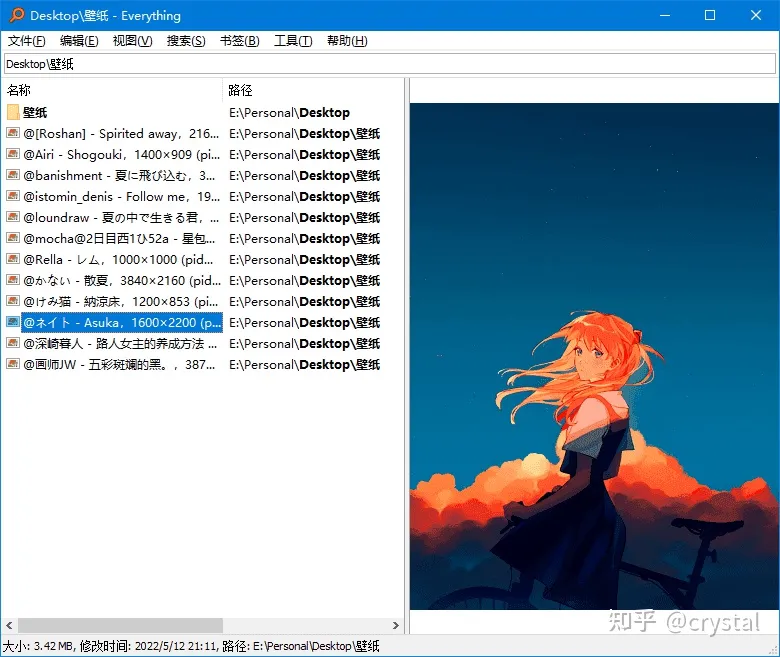Screen dimensions: 780x657
Task: Click the path cell of the @Airi row
Action: (304, 155)
